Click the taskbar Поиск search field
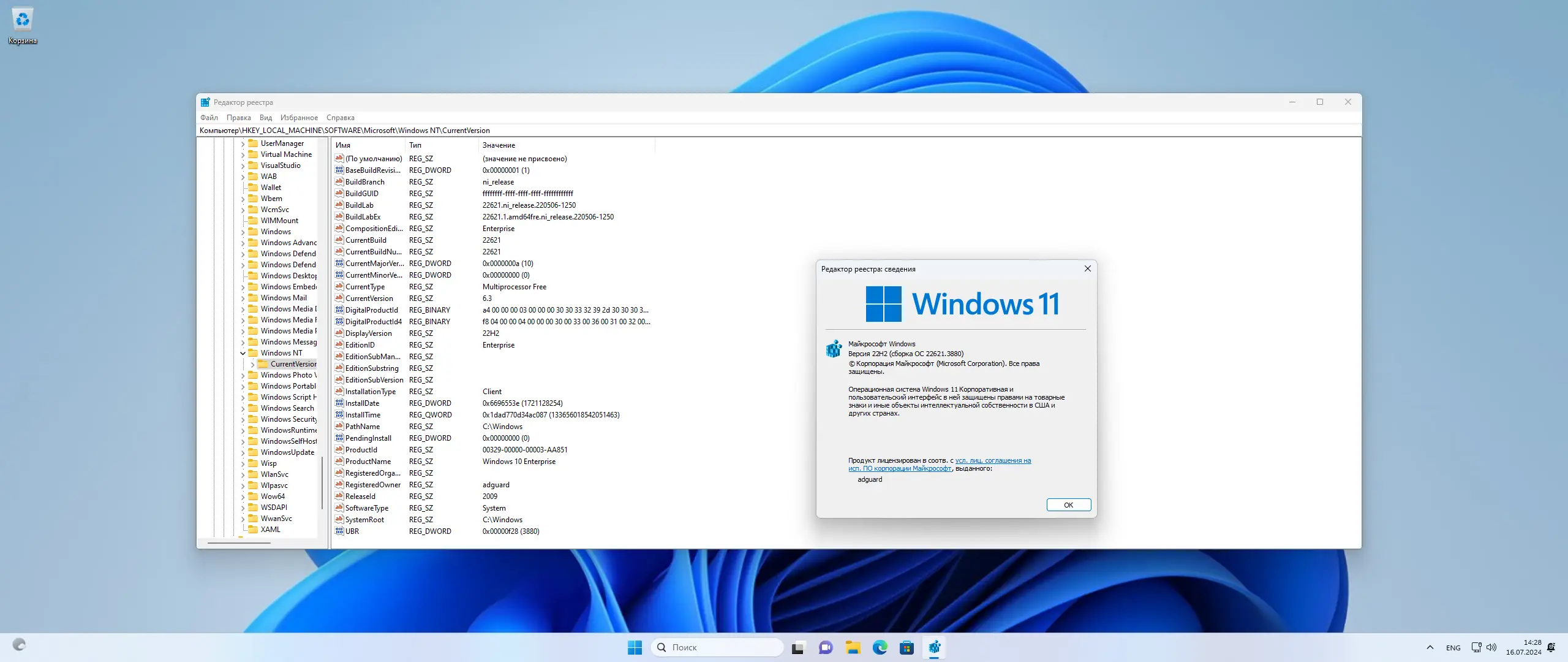The image size is (1568, 662). coord(717,647)
